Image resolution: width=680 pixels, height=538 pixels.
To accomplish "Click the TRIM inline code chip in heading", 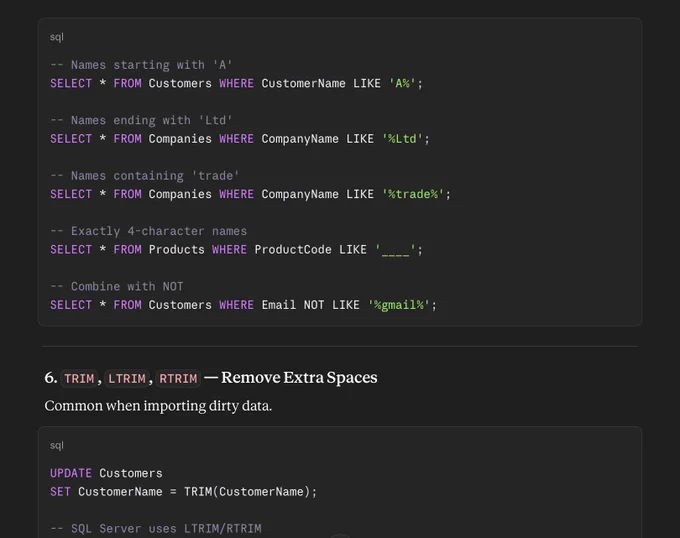I will 79,378.
